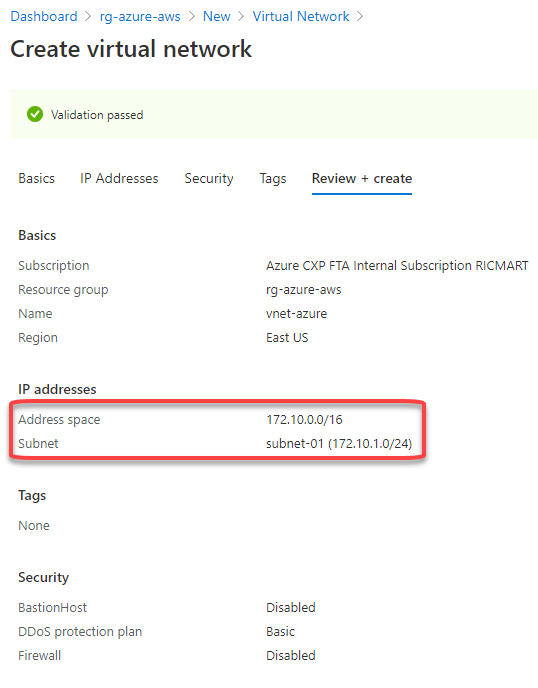
Task: Click the vnet-azure name value
Action: [x=296, y=314]
